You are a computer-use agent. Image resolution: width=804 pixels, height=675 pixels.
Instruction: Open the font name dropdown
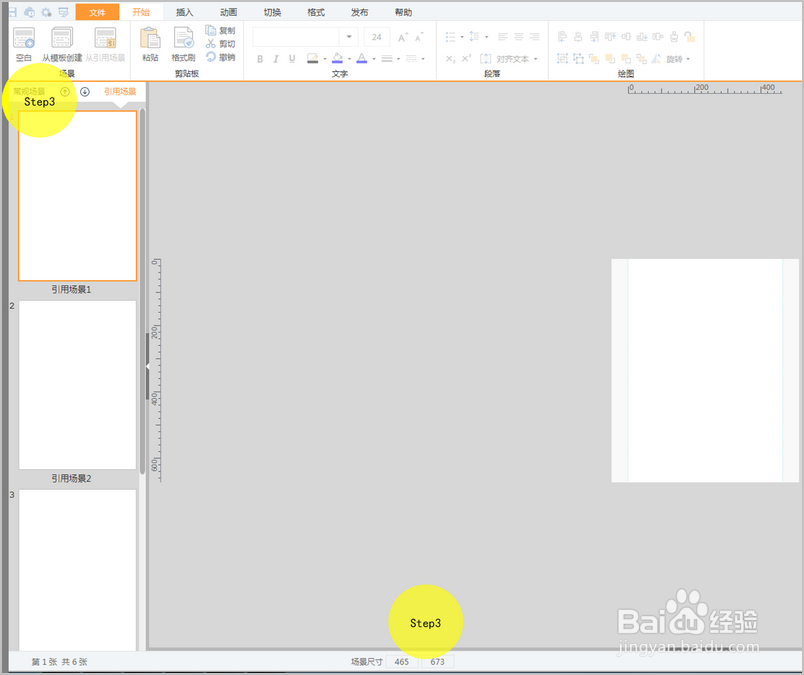[x=349, y=37]
